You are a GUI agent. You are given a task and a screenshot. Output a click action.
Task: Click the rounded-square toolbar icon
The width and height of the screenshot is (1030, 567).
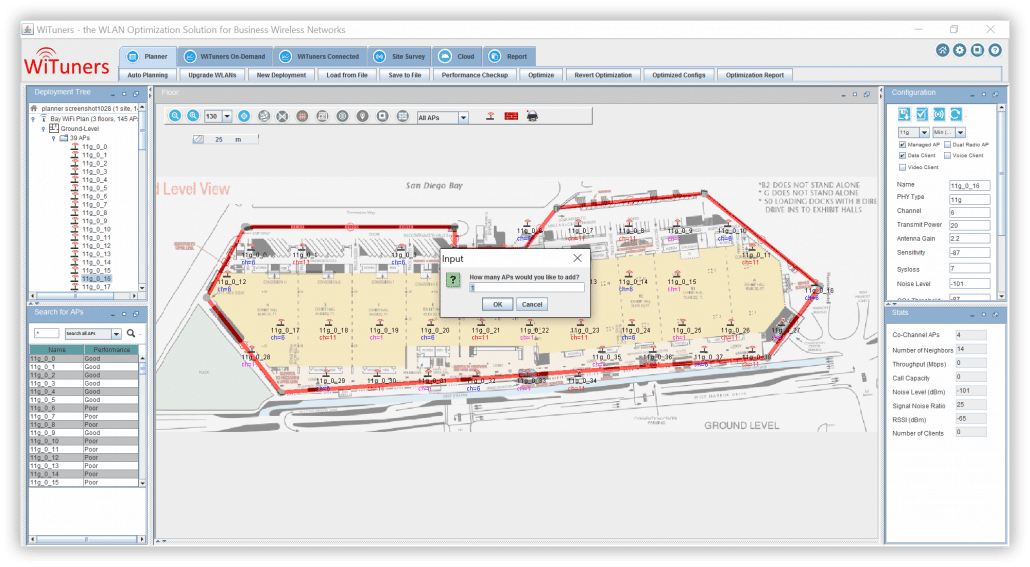click(x=382, y=116)
